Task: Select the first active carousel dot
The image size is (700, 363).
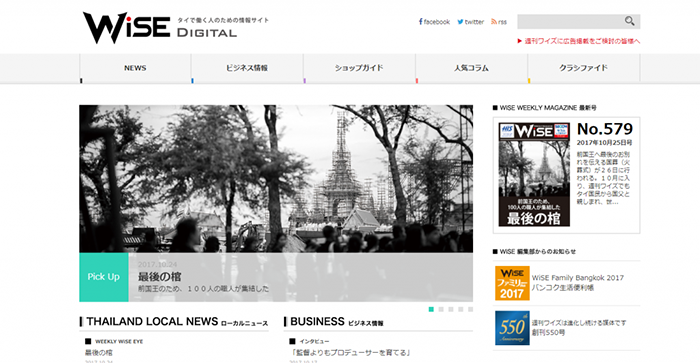Action: [x=431, y=309]
